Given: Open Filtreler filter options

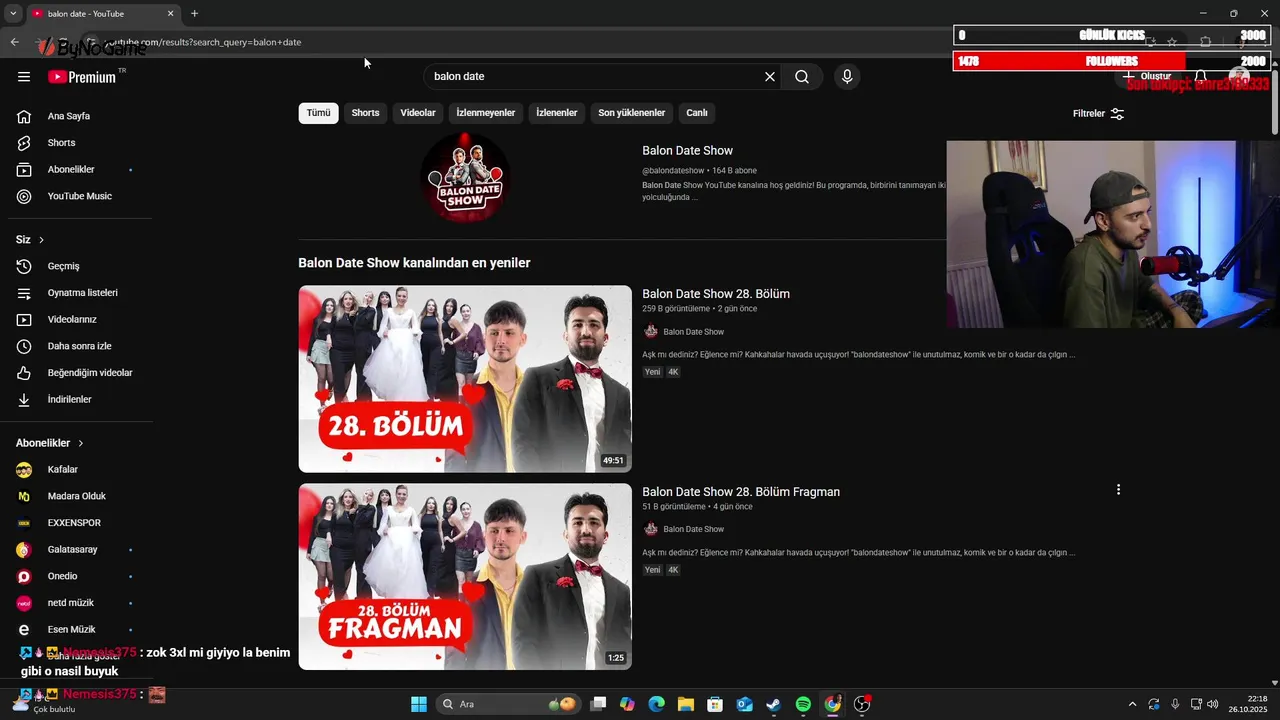Looking at the screenshot, I should [1098, 114].
